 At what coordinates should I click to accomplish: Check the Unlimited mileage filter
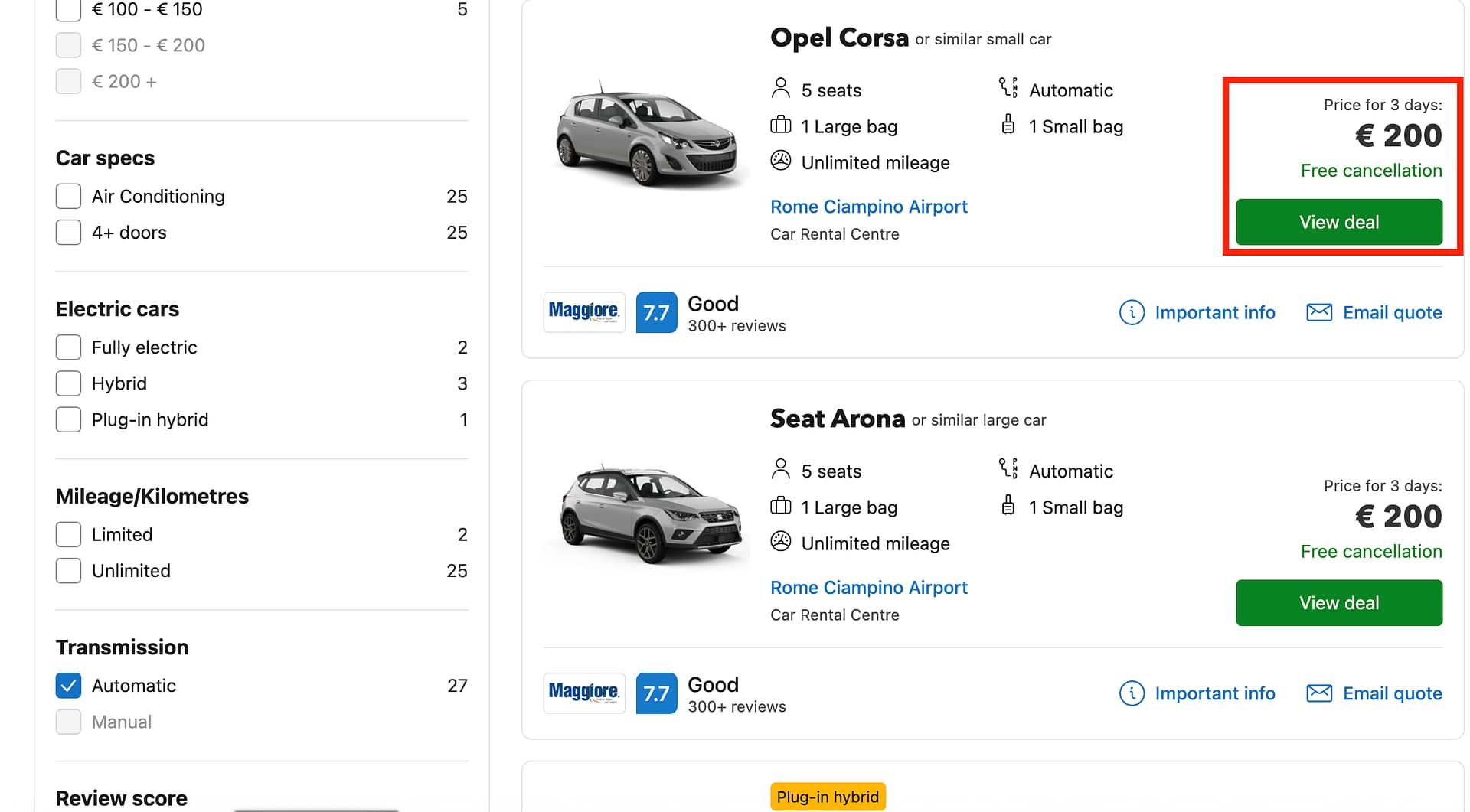tap(68, 571)
